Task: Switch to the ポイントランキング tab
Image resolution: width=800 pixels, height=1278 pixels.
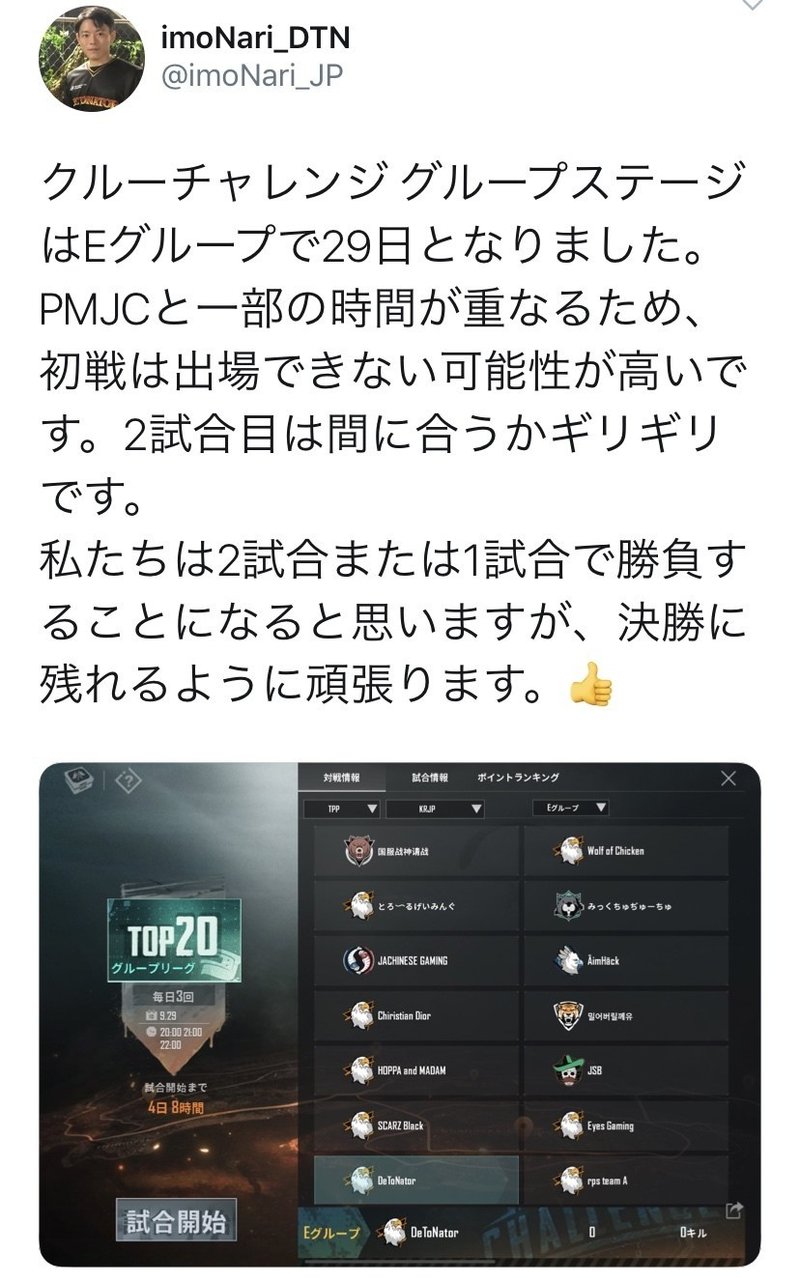Action: point(518,777)
